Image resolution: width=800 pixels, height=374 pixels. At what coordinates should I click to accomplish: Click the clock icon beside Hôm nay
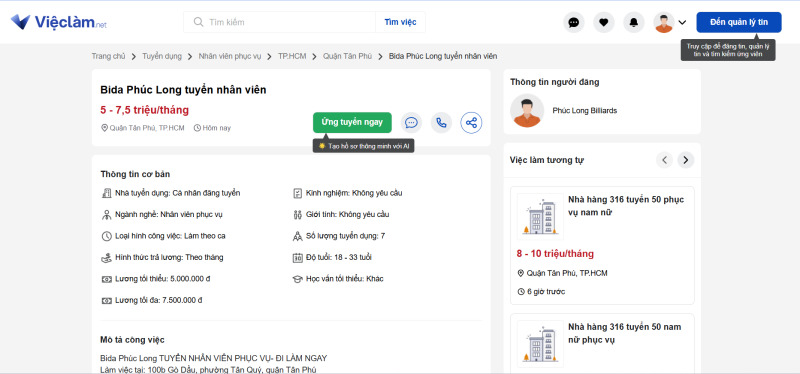(x=197, y=128)
